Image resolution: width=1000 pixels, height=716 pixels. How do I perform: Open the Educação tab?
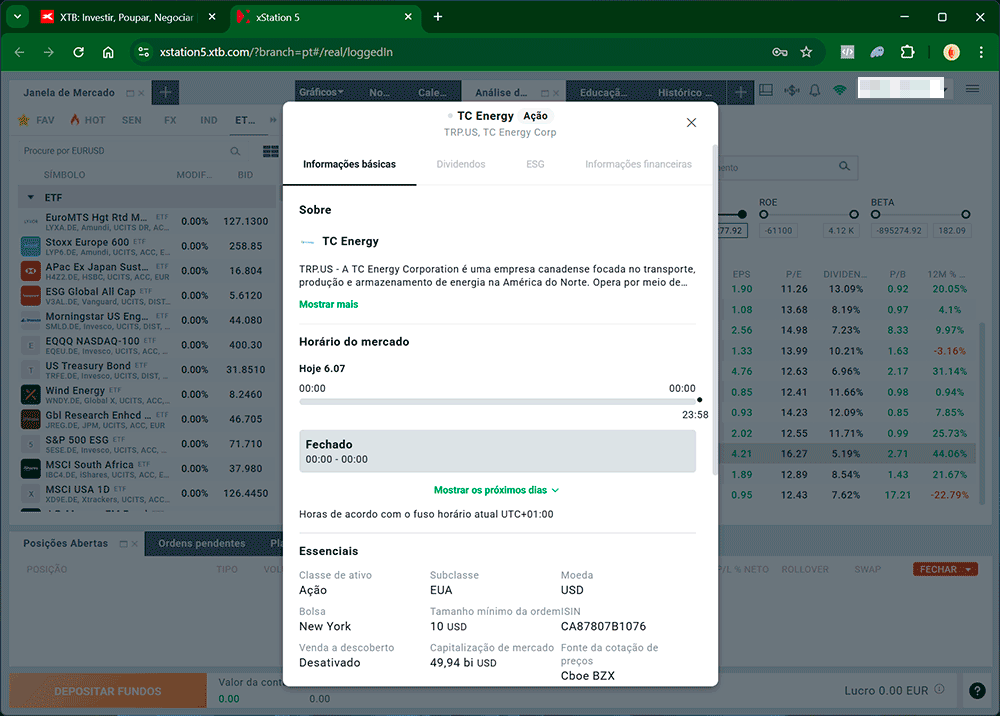point(603,92)
